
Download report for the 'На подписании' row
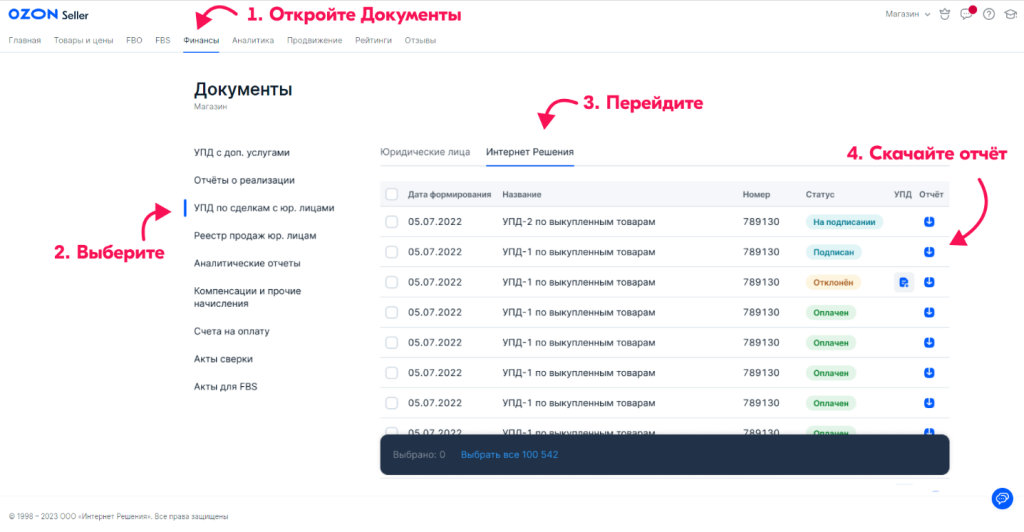tap(929, 222)
